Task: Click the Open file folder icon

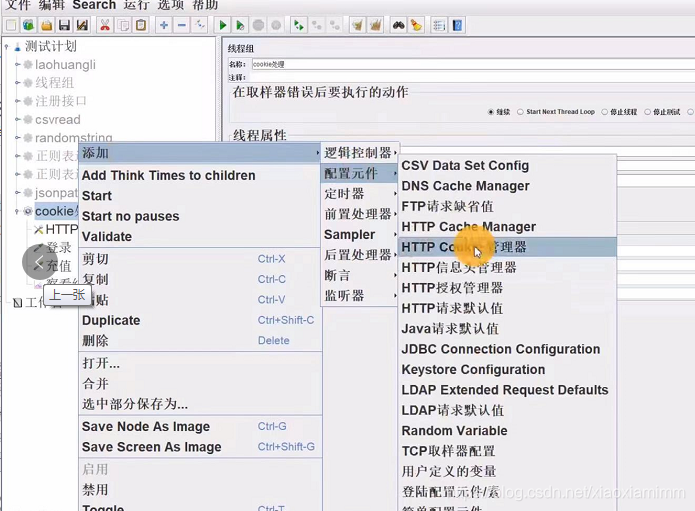Action: [x=47, y=25]
